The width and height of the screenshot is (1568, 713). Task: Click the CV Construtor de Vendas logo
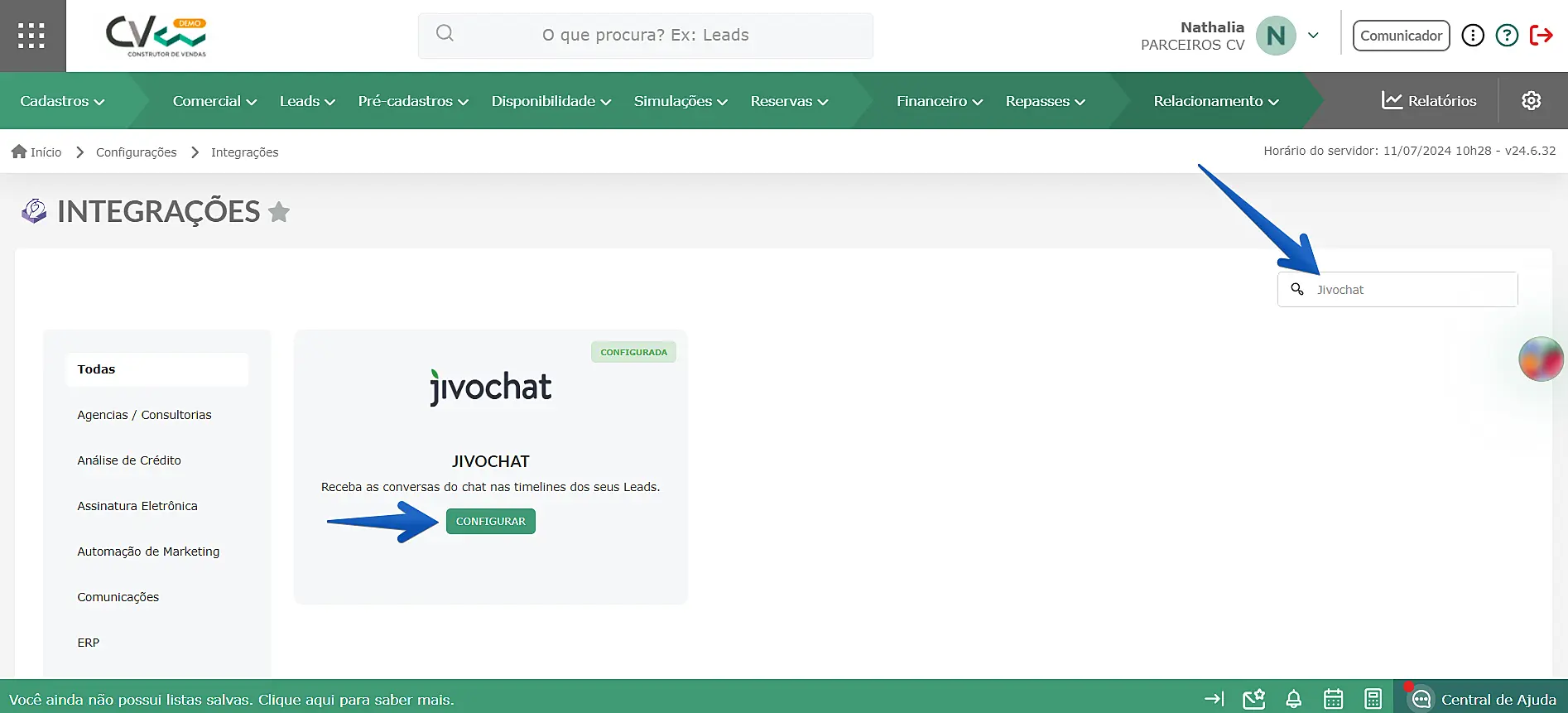tap(156, 36)
